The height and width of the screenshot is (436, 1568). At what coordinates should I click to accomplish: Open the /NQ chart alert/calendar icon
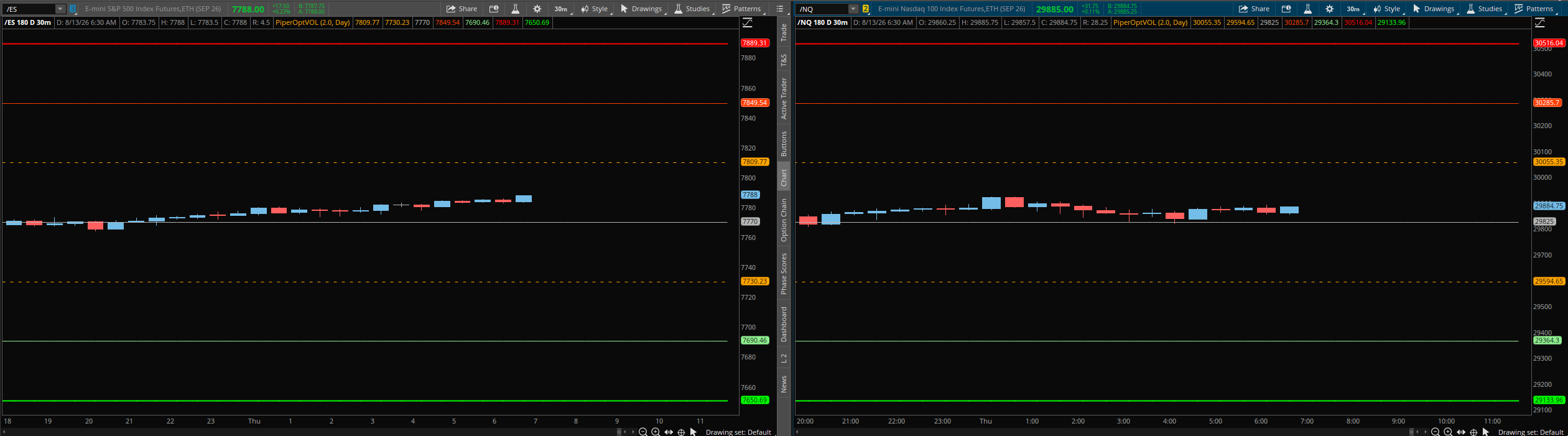point(1286,9)
